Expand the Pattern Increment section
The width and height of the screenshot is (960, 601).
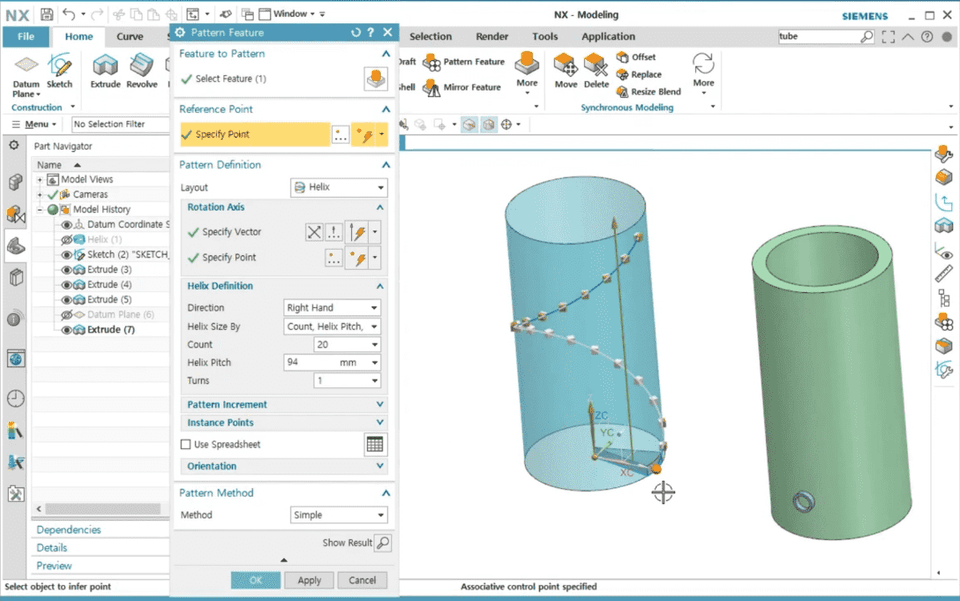(x=285, y=405)
